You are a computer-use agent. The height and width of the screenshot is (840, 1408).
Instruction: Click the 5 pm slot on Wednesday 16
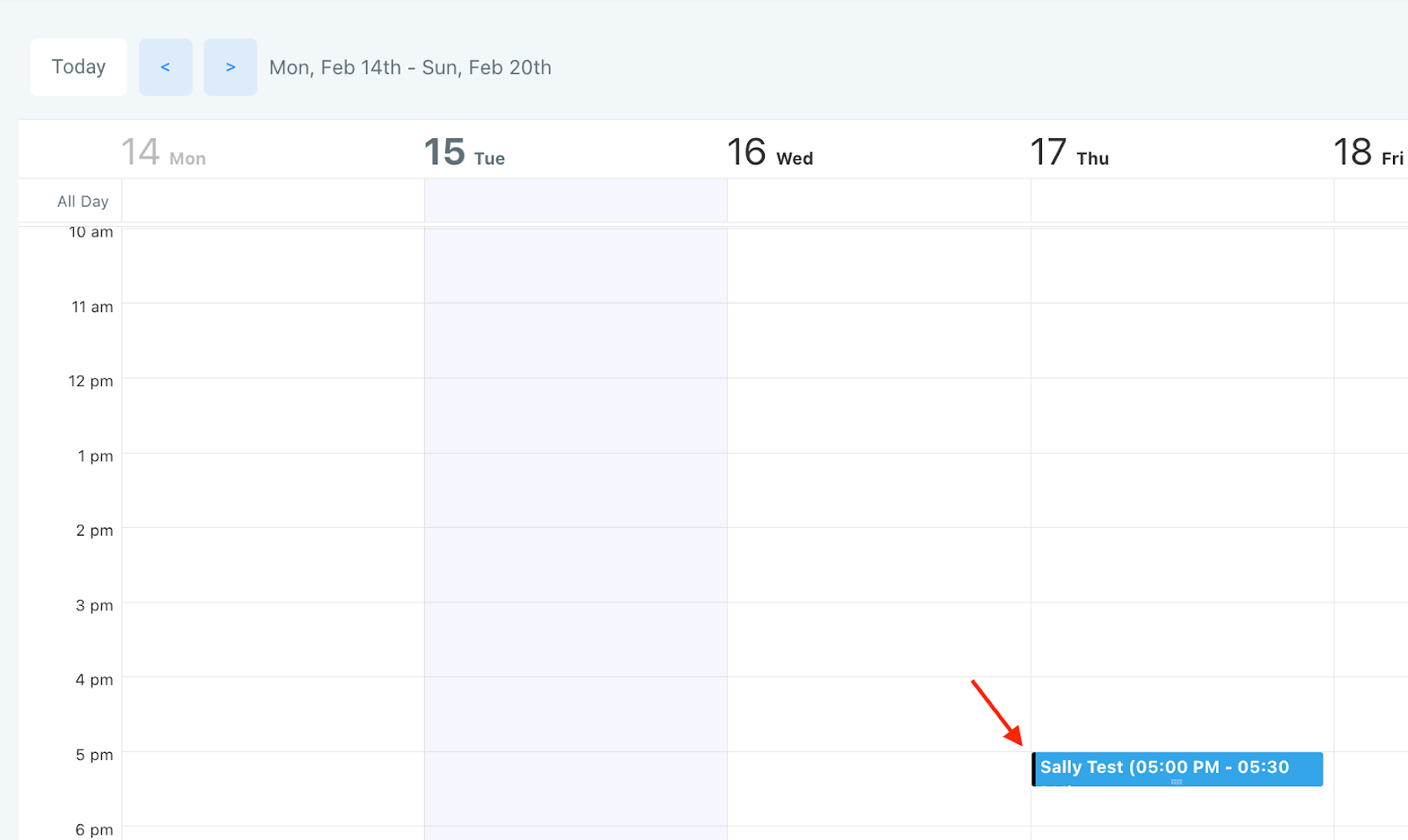(878, 788)
